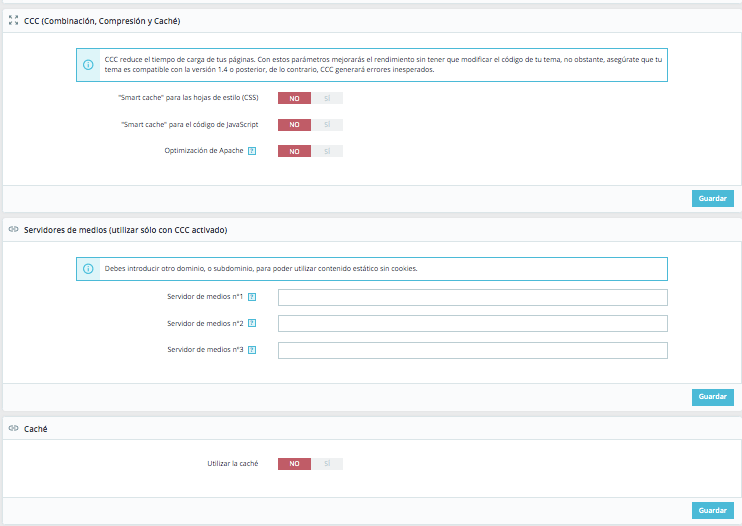Click the Servidores de medios link icon

click(13, 229)
